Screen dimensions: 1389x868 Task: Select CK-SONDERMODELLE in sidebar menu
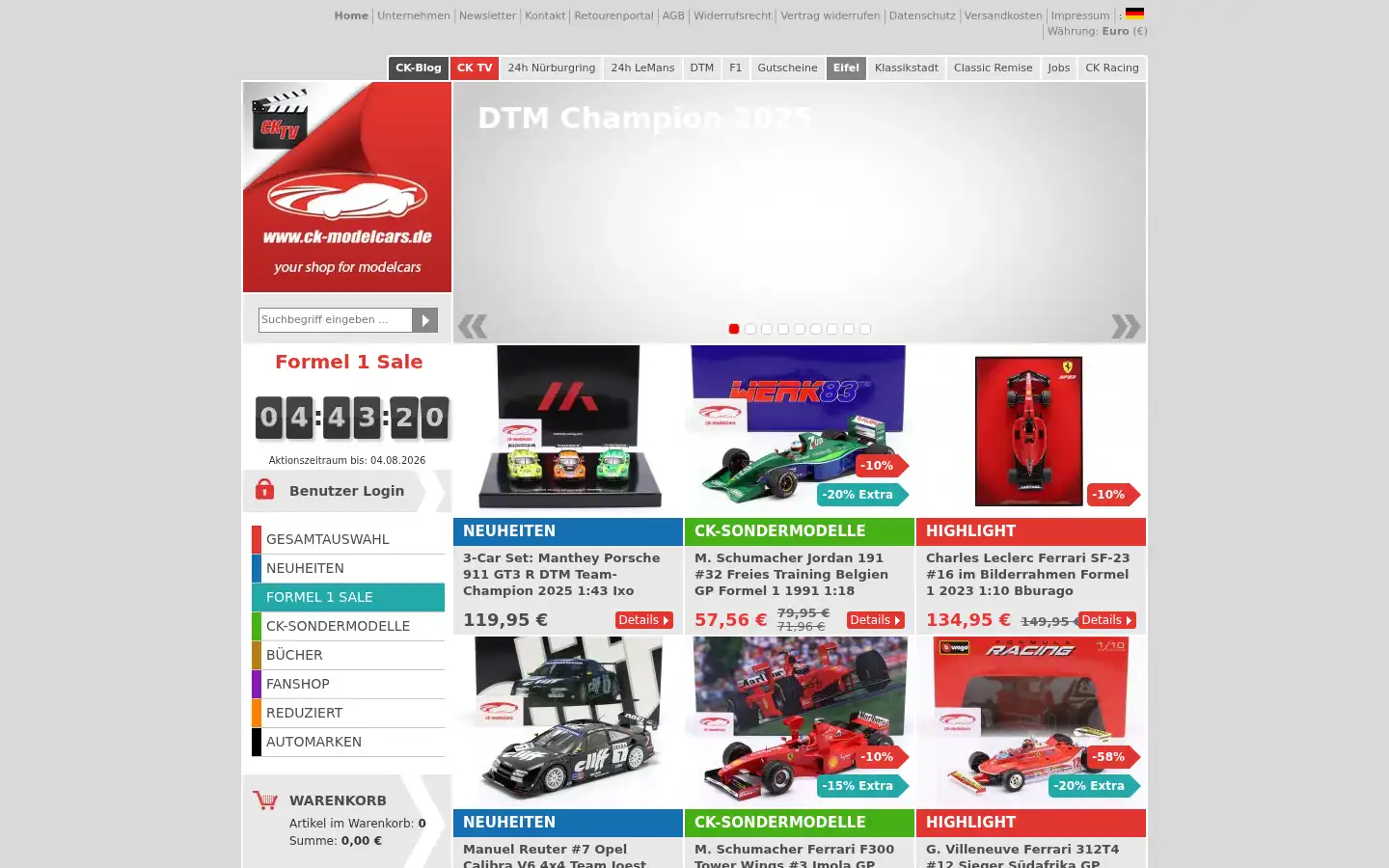(x=348, y=626)
